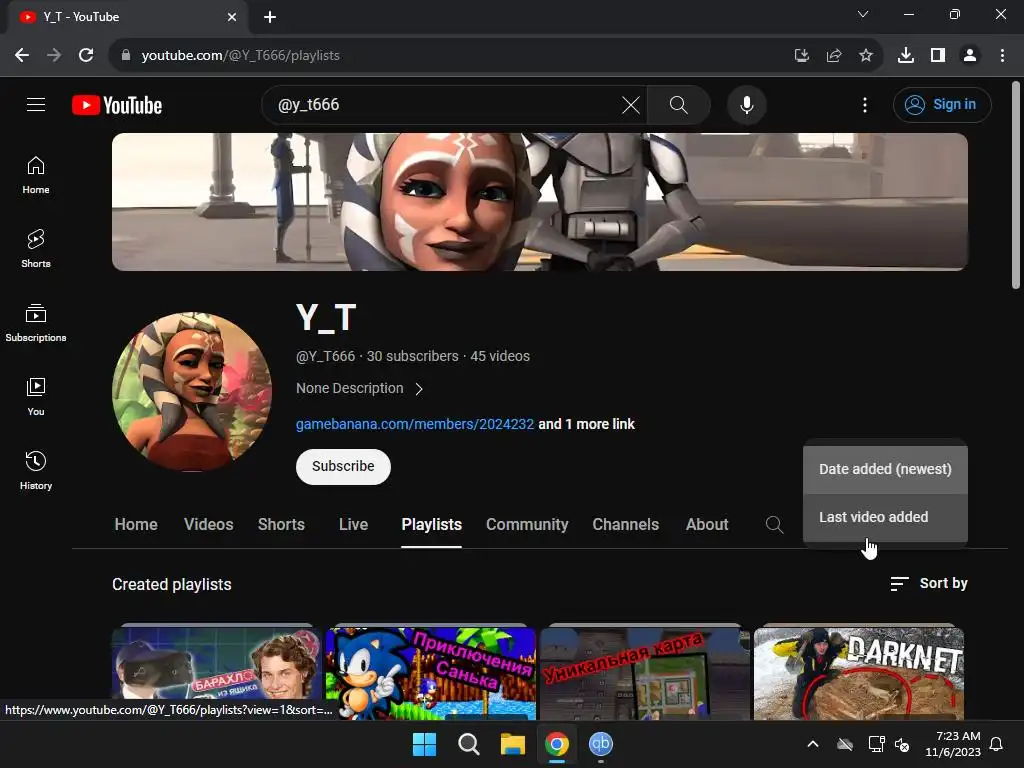
Task: Open Home in the left sidebar
Action: click(x=36, y=175)
